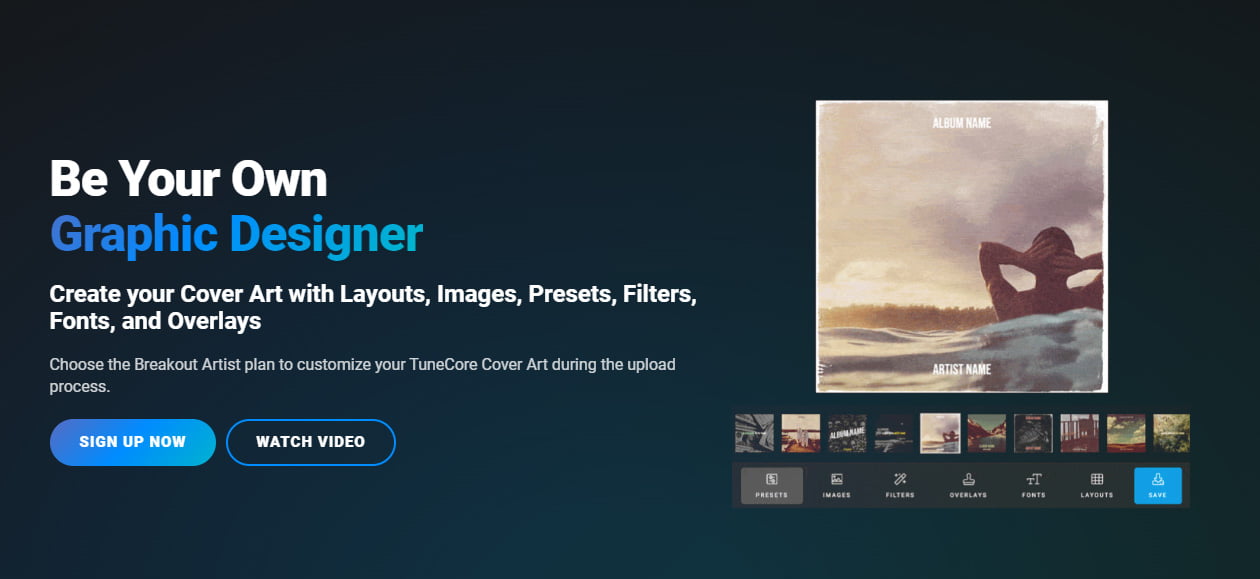Click the Album Name text on cover preview

coord(961,123)
